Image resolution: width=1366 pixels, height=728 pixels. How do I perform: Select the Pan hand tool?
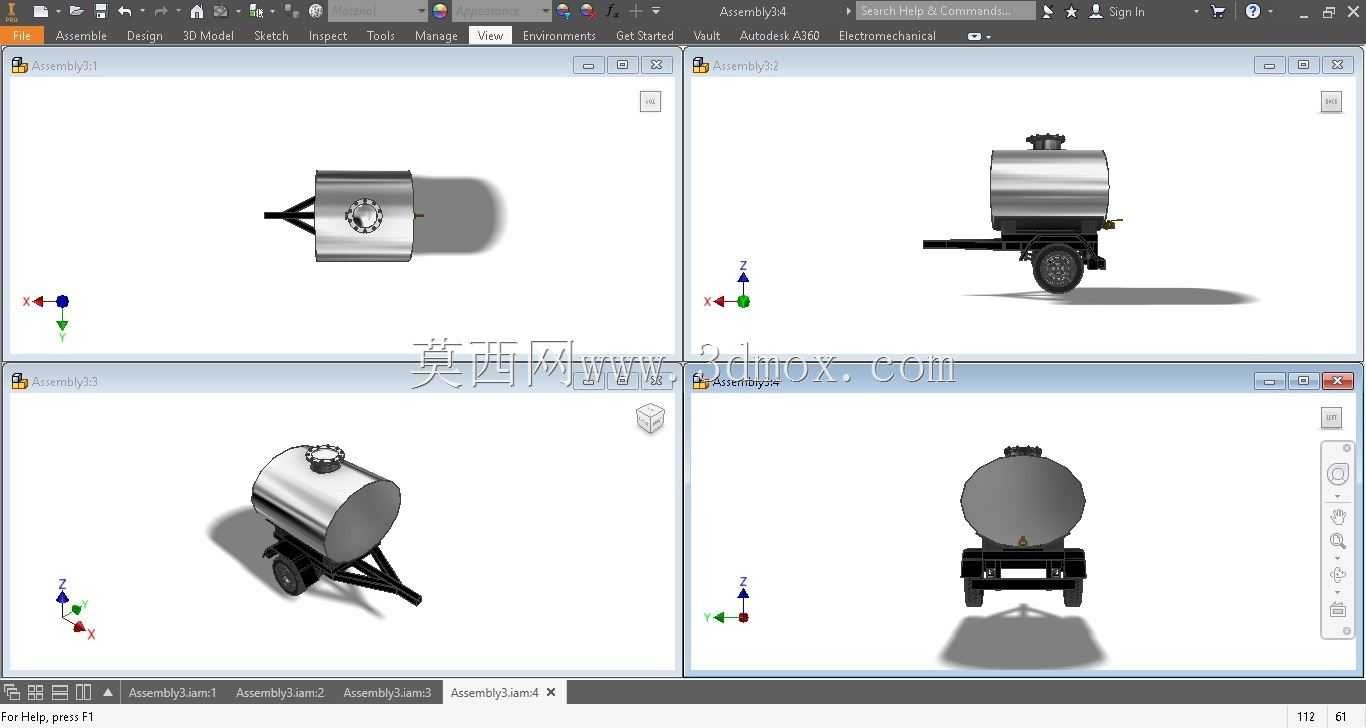(1338, 517)
